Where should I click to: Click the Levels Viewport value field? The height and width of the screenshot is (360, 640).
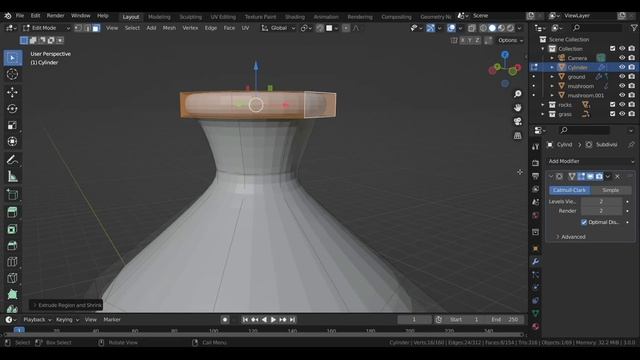(601, 202)
